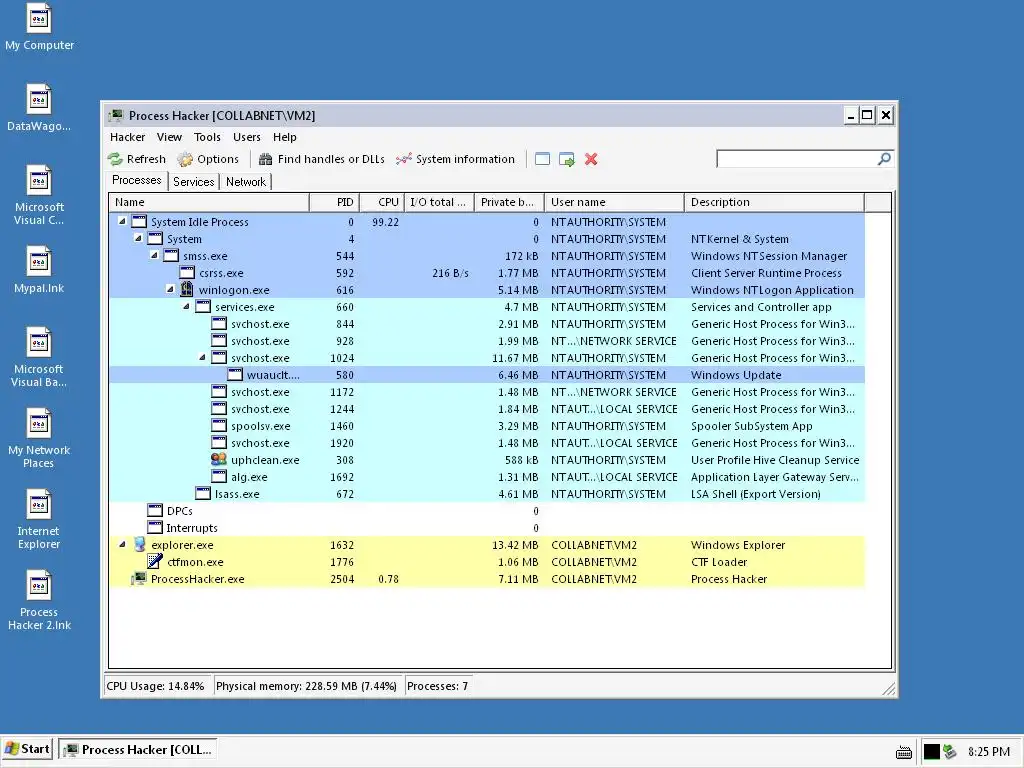Open the Help menu

pyautogui.click(x=285, y=137)
